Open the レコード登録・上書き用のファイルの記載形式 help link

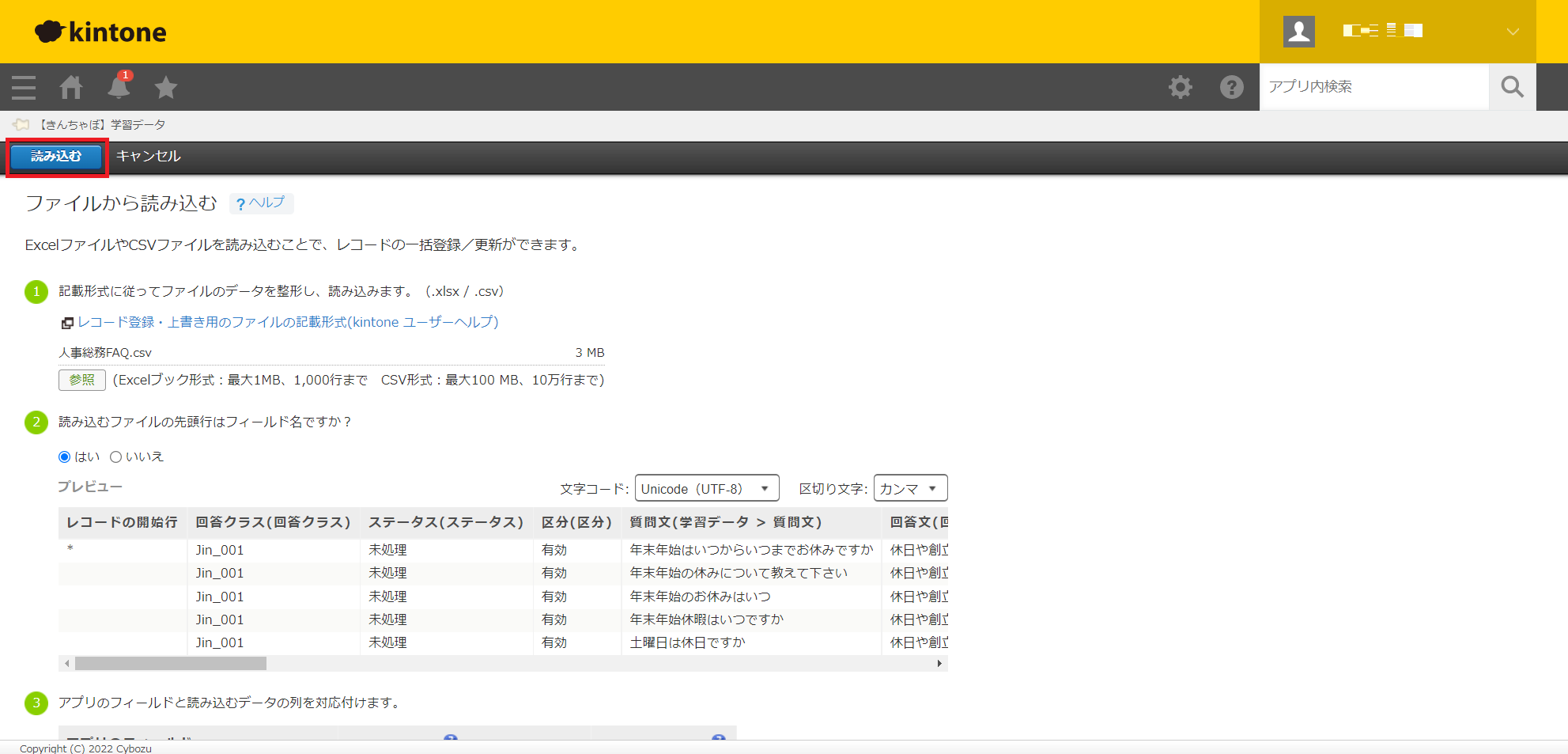tap(288, 322)
